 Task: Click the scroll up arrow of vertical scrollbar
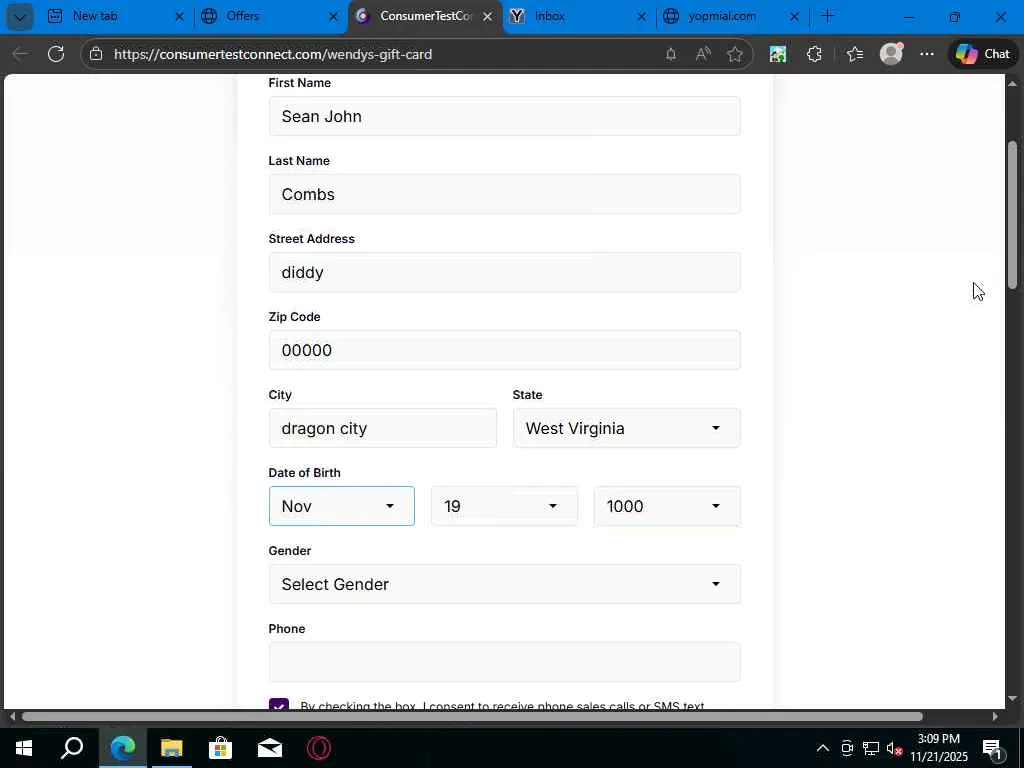[1012, 83]
